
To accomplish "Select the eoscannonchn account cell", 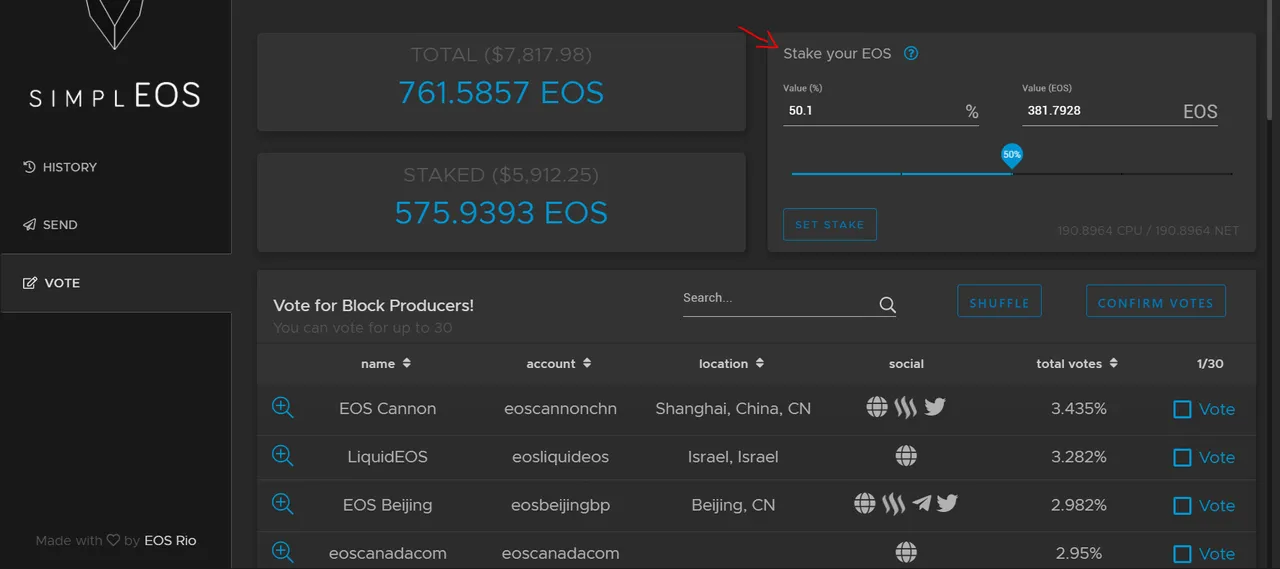I will point(558,408).
